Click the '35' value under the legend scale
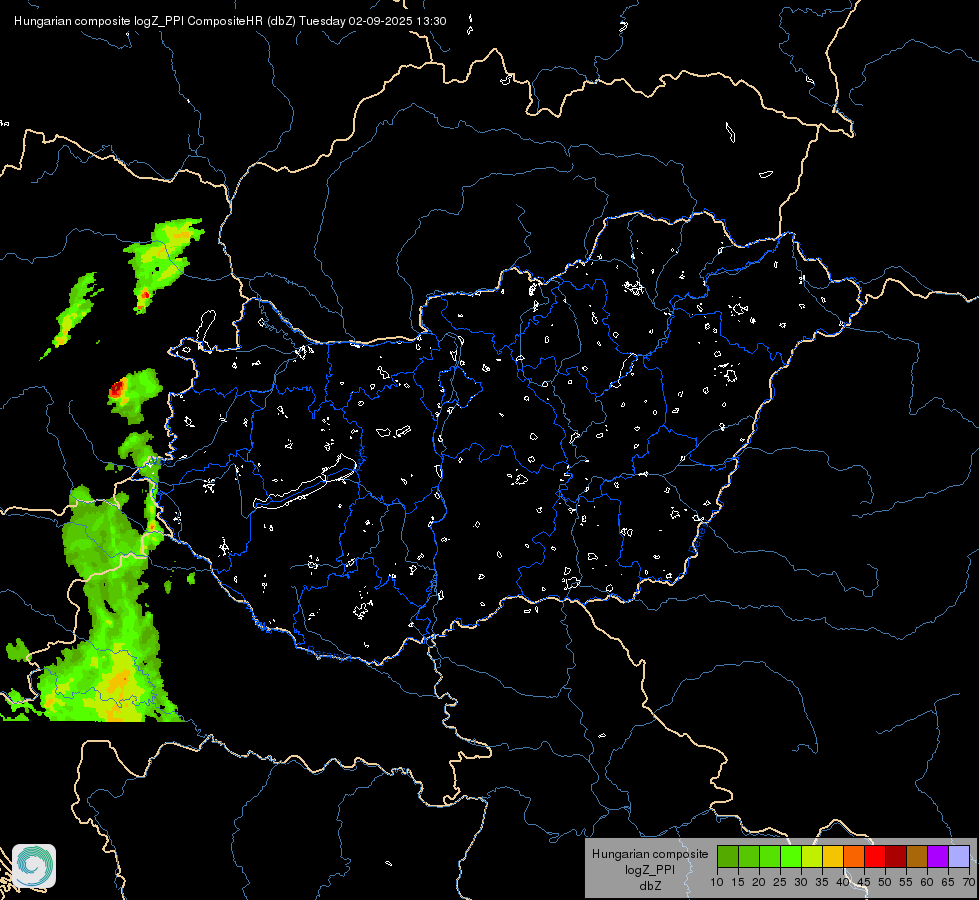Screen dimensions: 979x900 (822, 883)
